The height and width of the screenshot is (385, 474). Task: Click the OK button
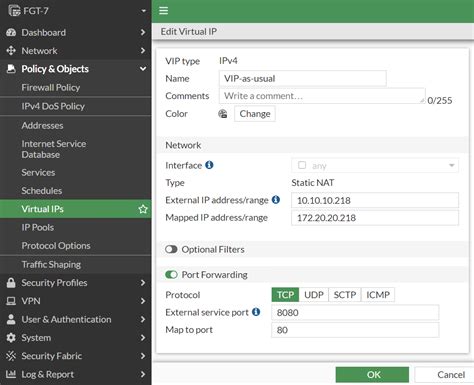372,375
